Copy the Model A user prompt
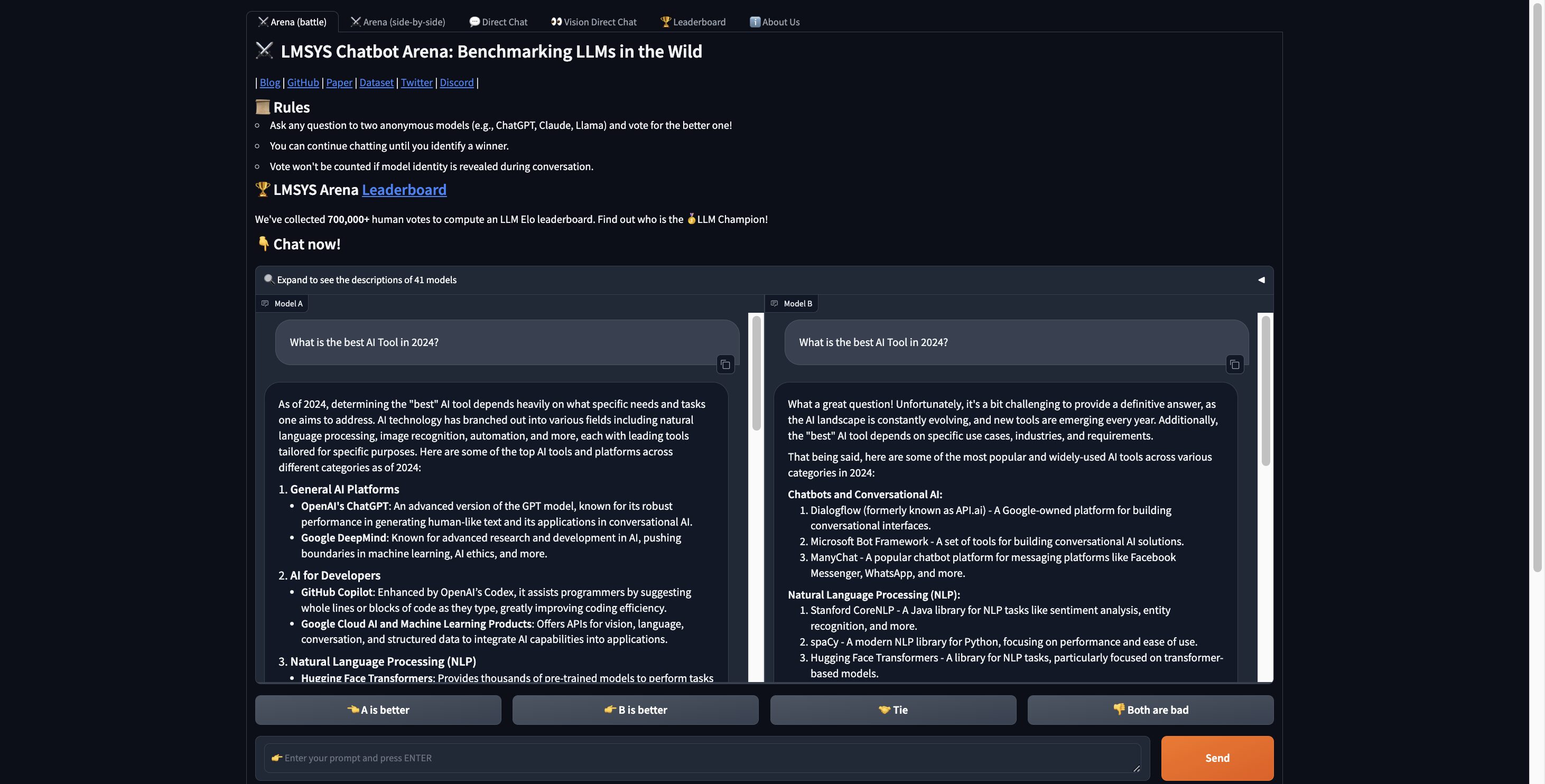Viewport: 1545px width, 784px height. [x=725, y=364]
